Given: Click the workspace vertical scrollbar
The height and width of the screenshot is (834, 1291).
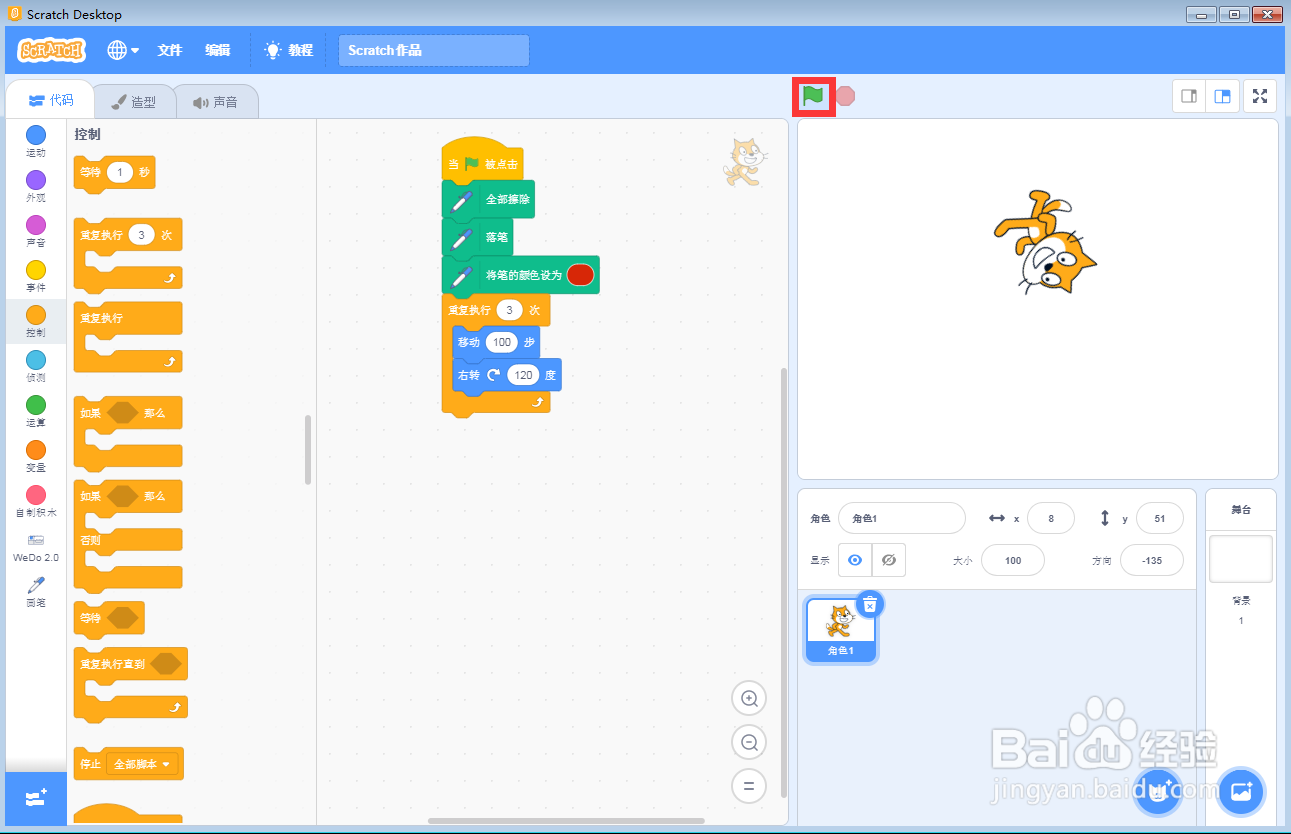Looking at the screenshot, I should 784,582.
